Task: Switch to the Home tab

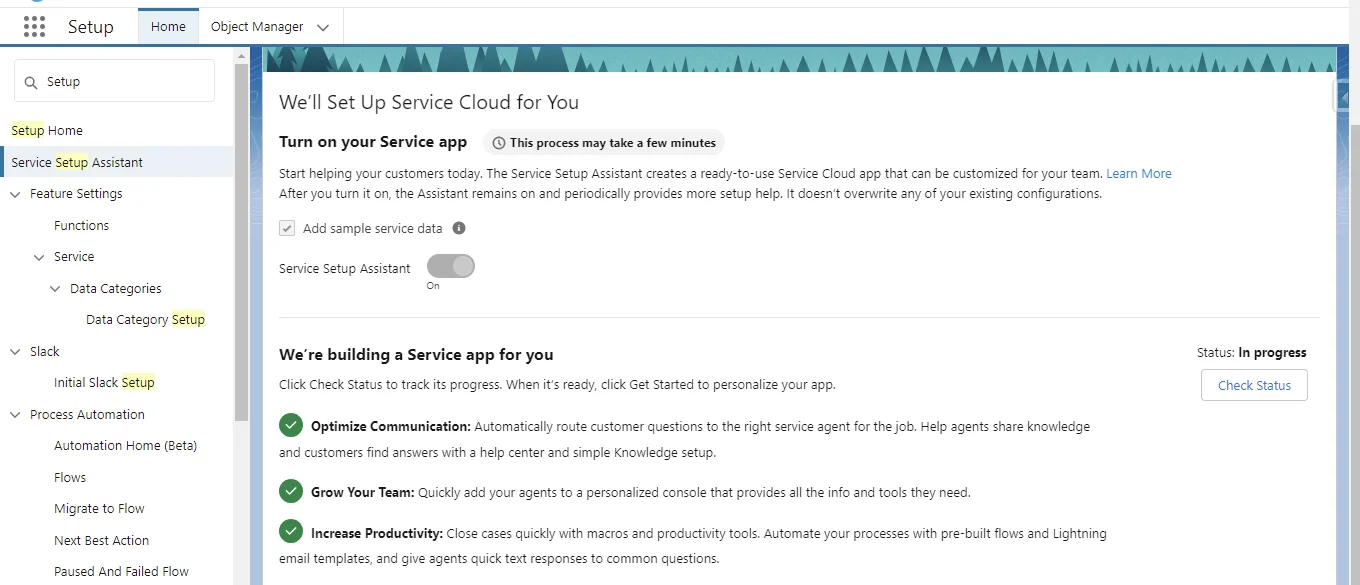Action: (167, 26)
